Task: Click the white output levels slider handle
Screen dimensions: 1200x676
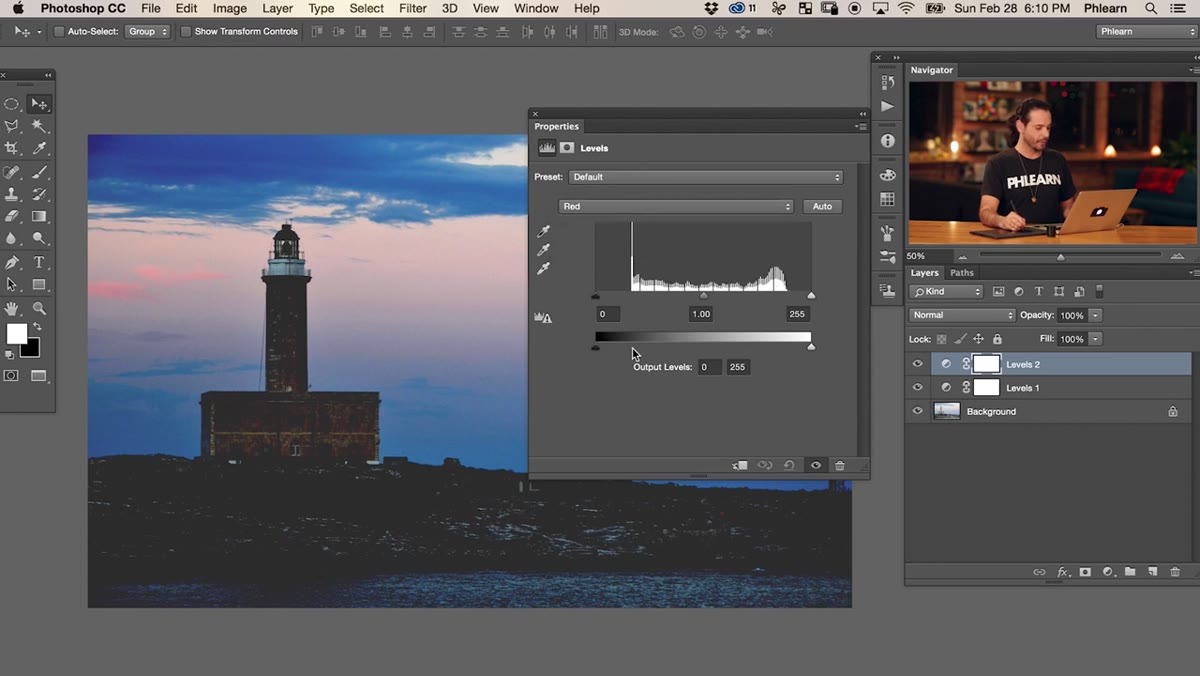Action: coord(810,346)
